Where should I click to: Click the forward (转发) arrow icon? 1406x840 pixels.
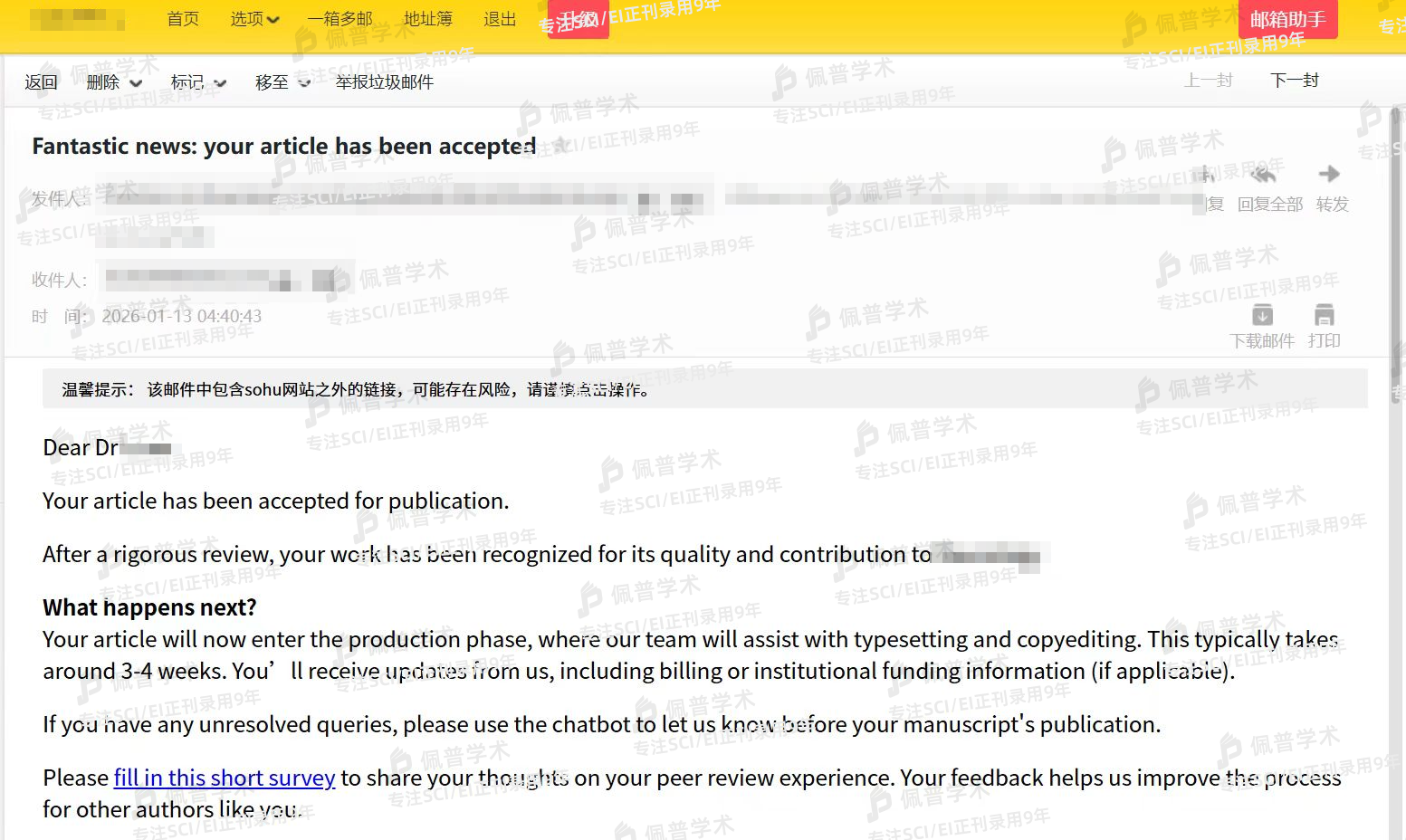click(x=1329, y=174)
